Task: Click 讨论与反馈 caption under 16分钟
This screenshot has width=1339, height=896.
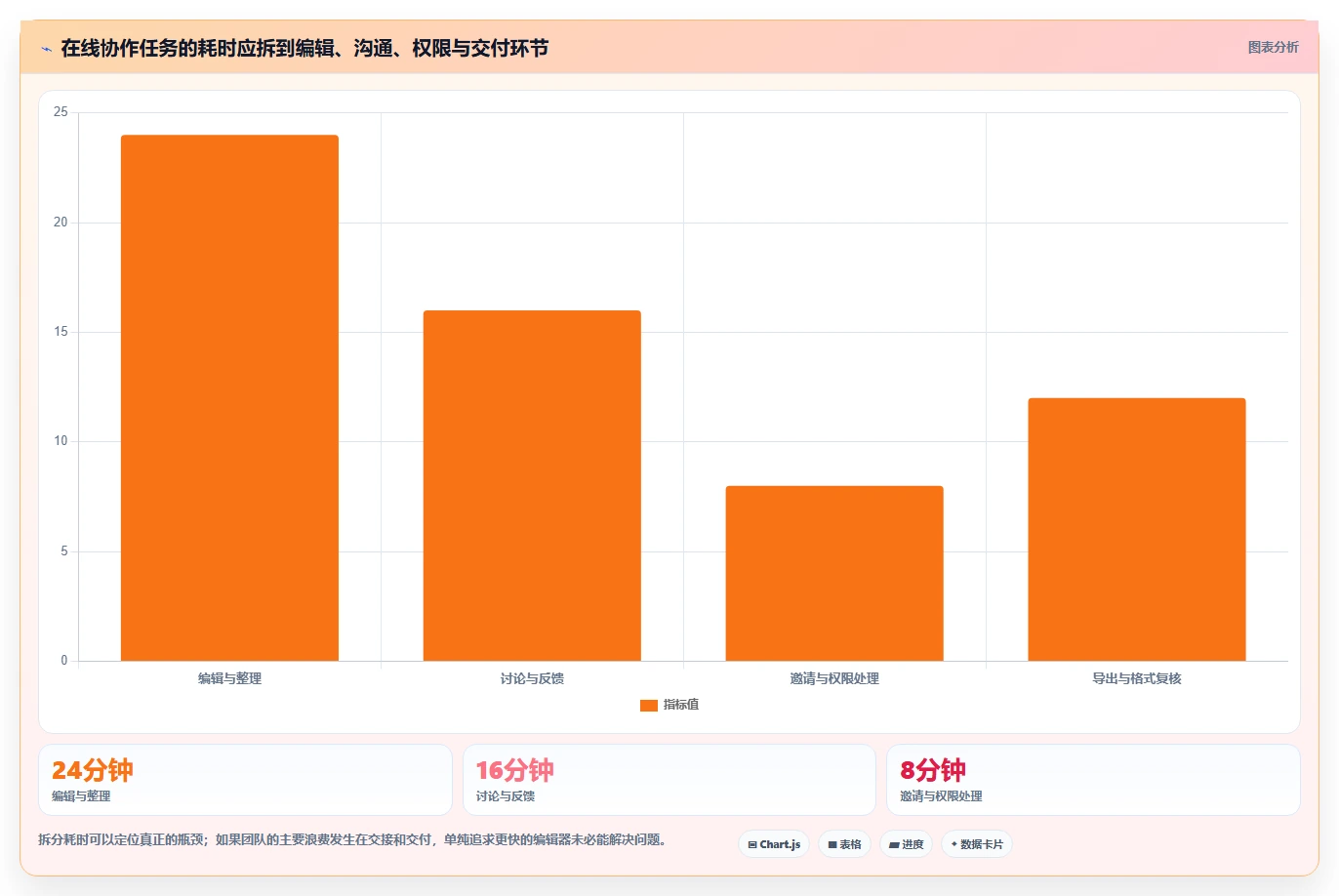Action: [506, 796]
